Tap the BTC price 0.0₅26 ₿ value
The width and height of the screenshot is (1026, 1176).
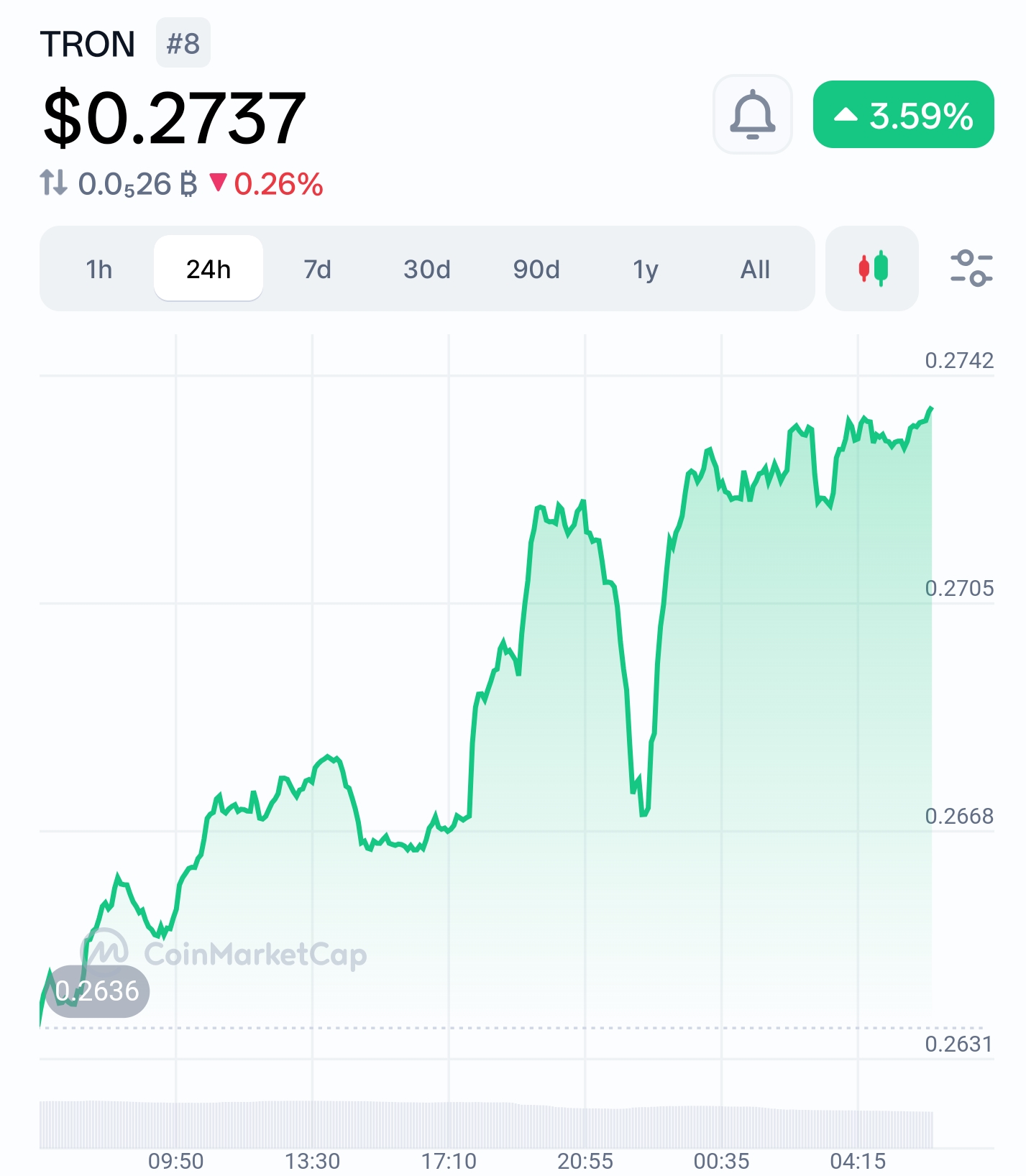point(137,184)
